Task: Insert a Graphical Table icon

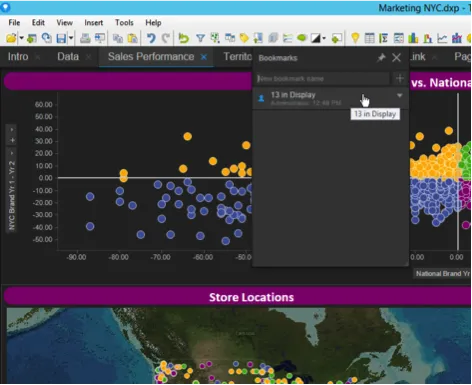Action: point(399,38)
